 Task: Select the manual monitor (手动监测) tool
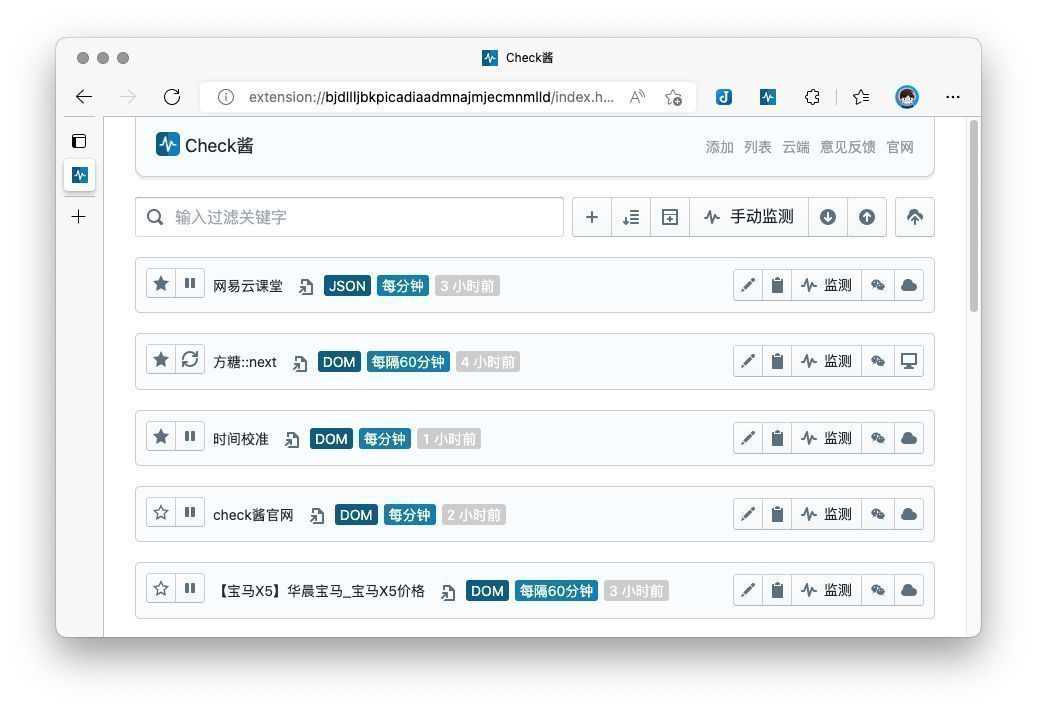tap(749, 217)
